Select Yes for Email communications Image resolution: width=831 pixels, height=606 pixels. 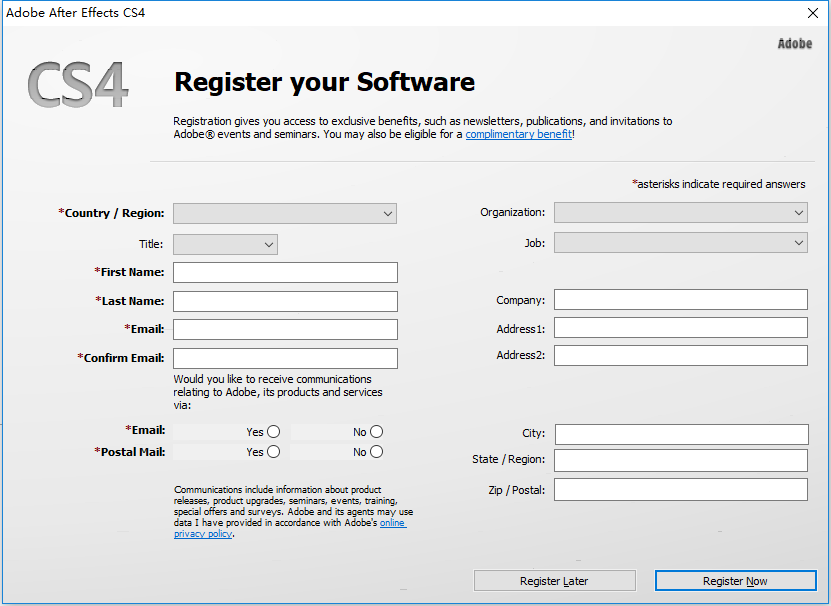pos(273,432)
